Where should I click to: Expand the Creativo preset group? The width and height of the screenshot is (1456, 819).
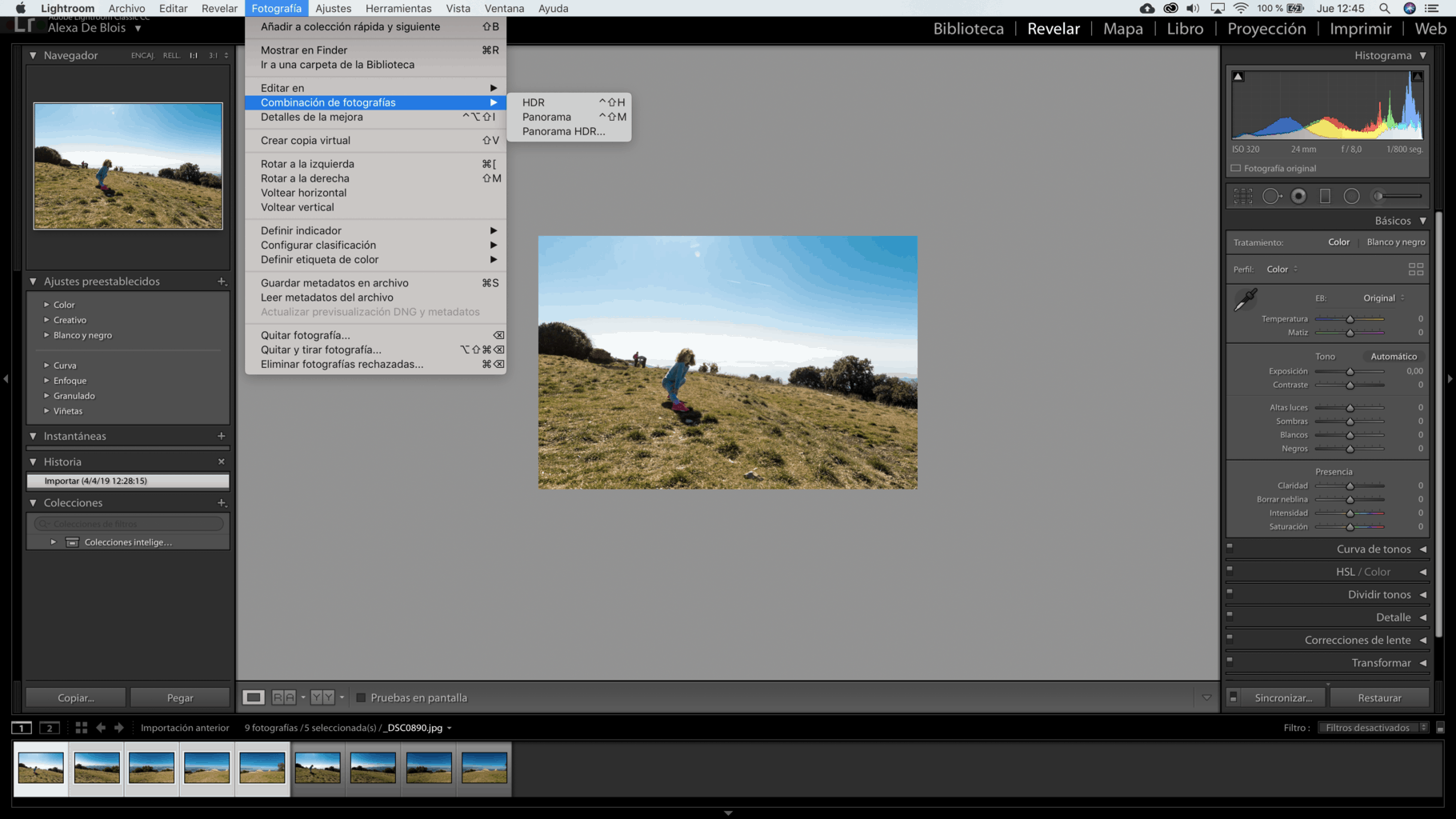[46, 320]
